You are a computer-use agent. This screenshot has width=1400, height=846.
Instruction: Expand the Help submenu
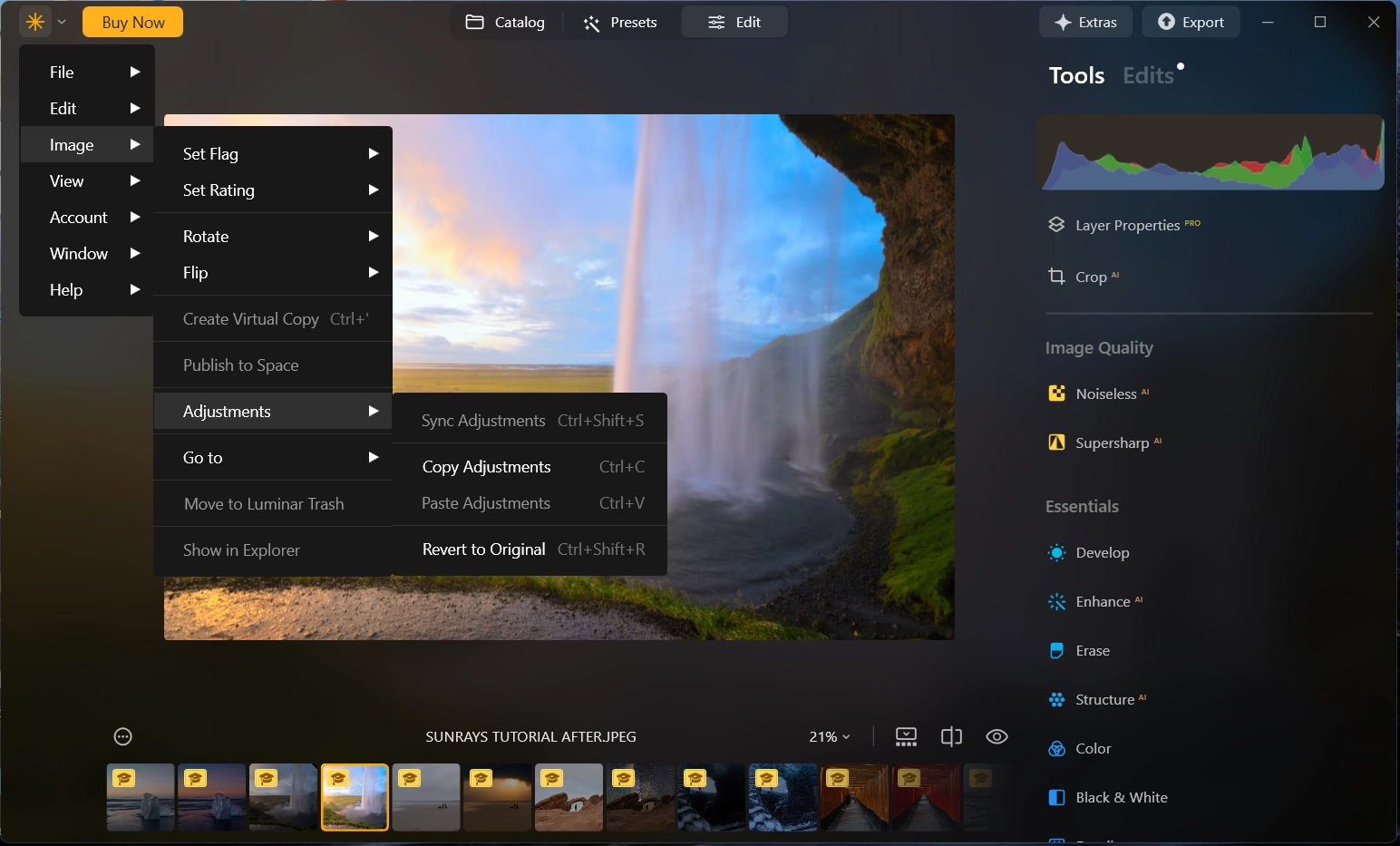88,289
